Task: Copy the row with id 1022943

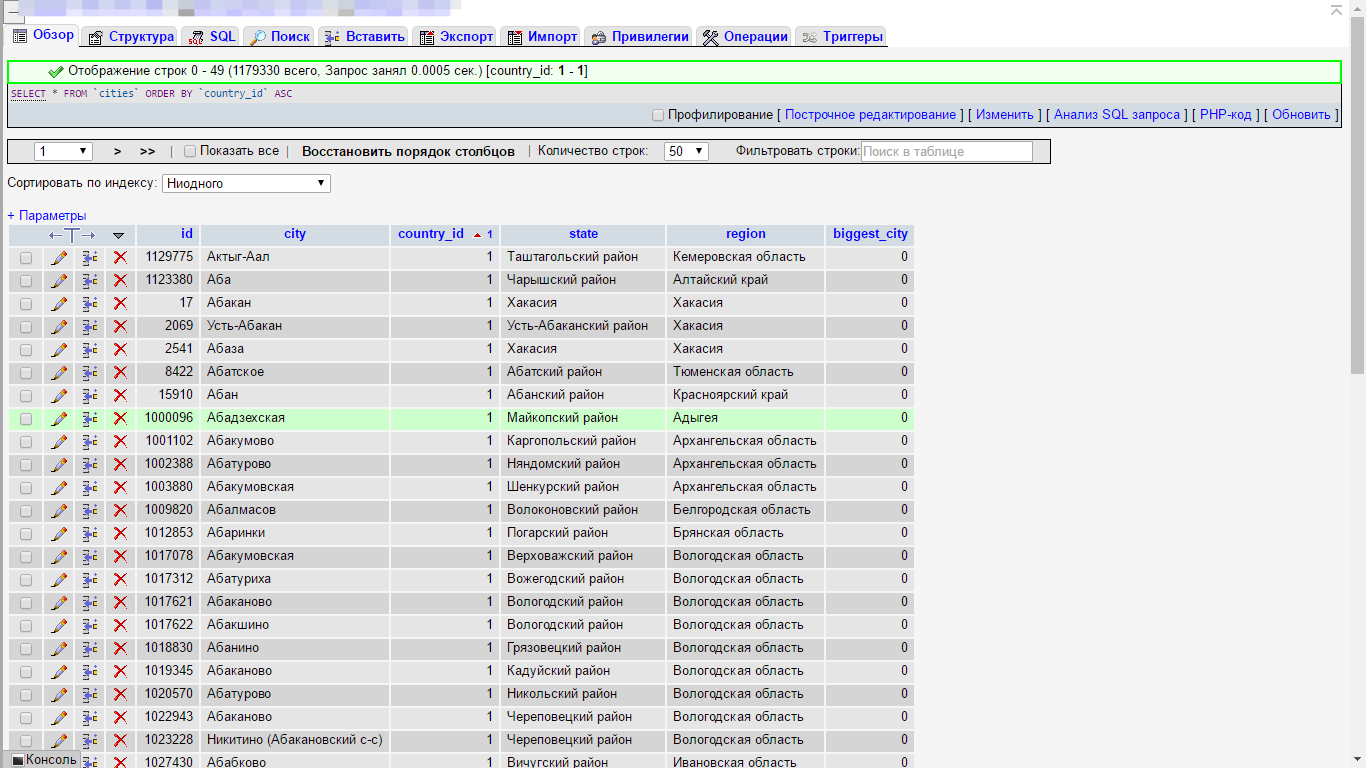Action: pos(90,717)
